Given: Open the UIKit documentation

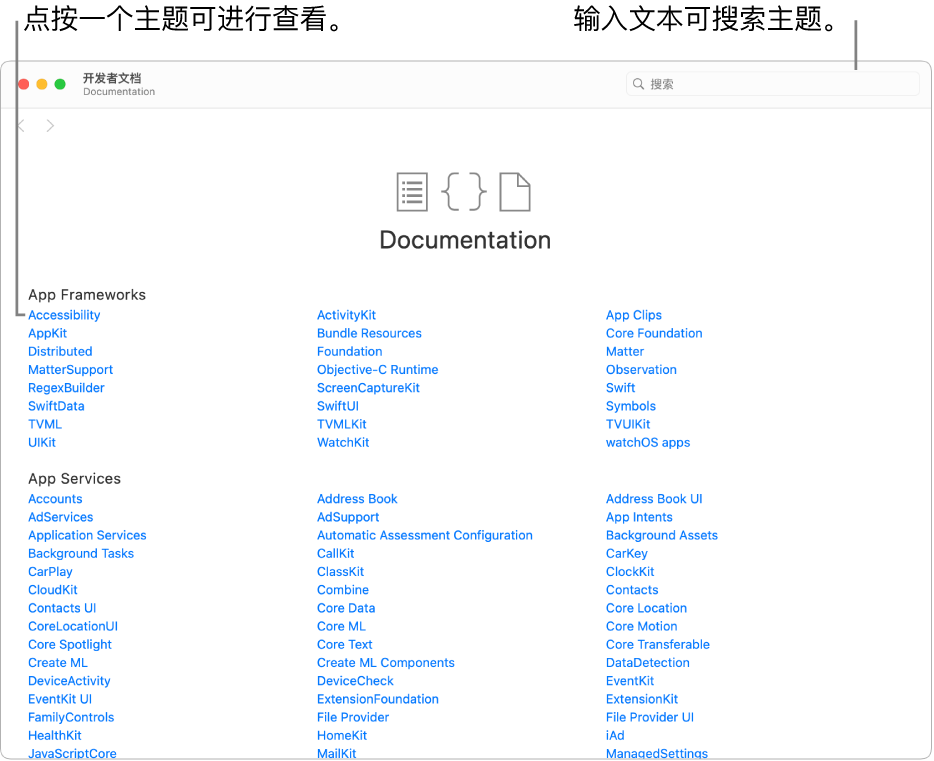Looking at the screenshot, I should tap(42, 442).
